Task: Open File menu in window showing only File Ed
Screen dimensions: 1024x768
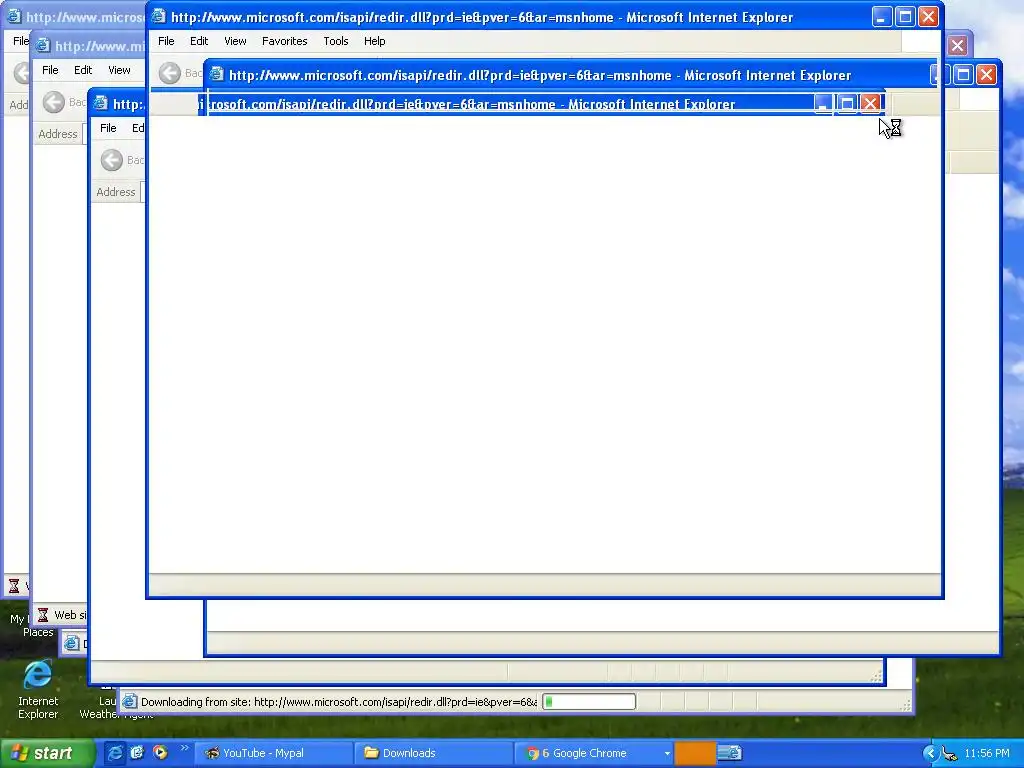Action: coord(108,128)
